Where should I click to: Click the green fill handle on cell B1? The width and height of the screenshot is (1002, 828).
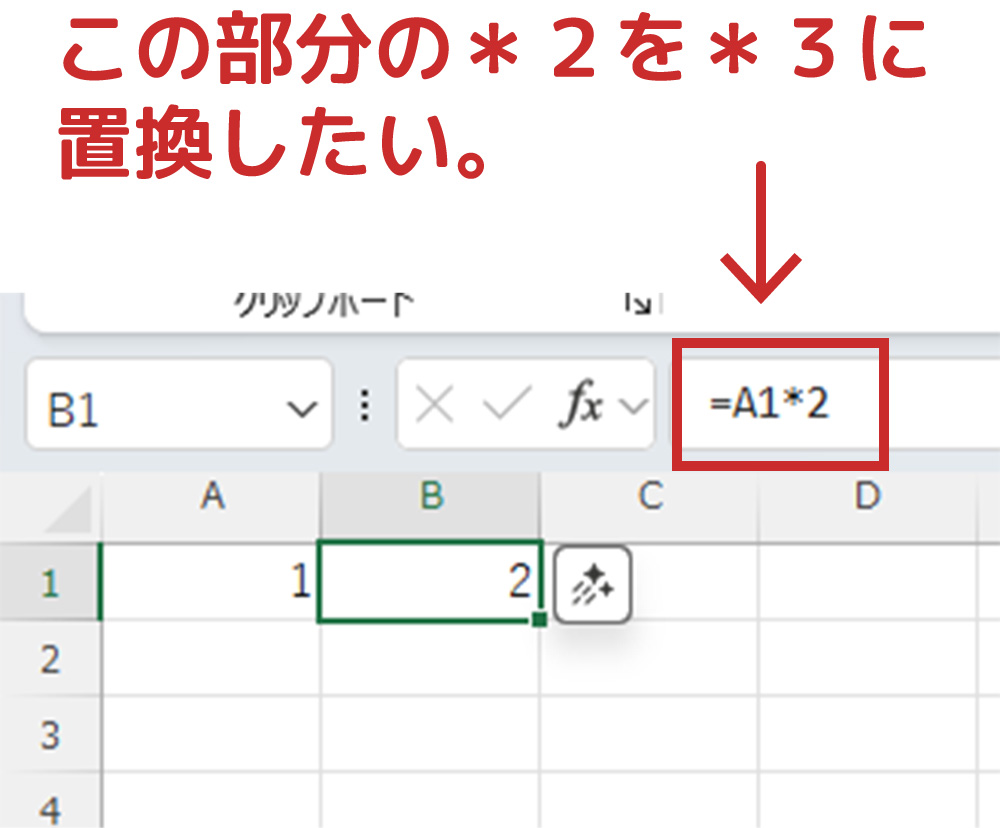(540, 621)
